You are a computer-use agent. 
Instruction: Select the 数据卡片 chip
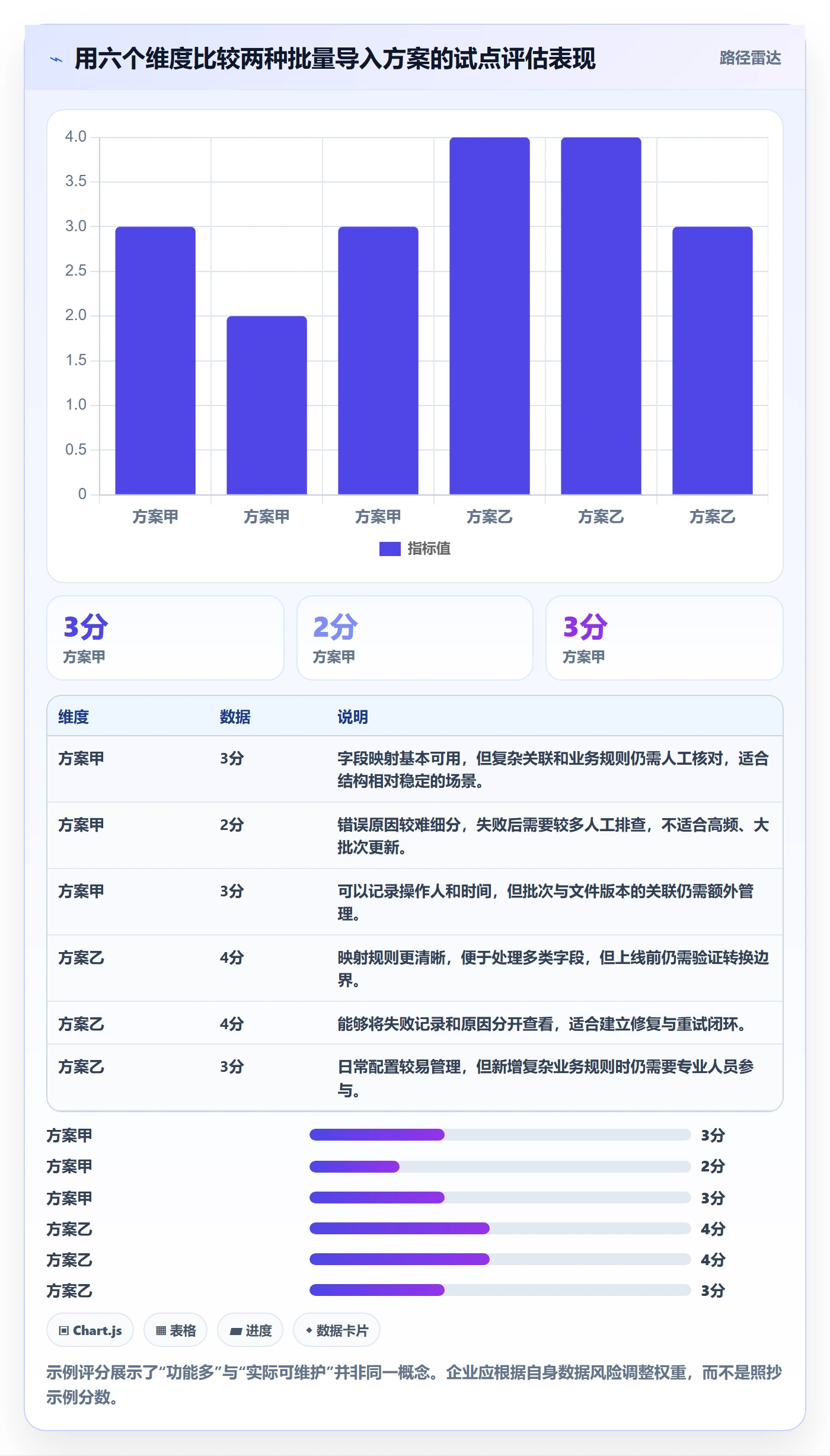[336, 1330]
